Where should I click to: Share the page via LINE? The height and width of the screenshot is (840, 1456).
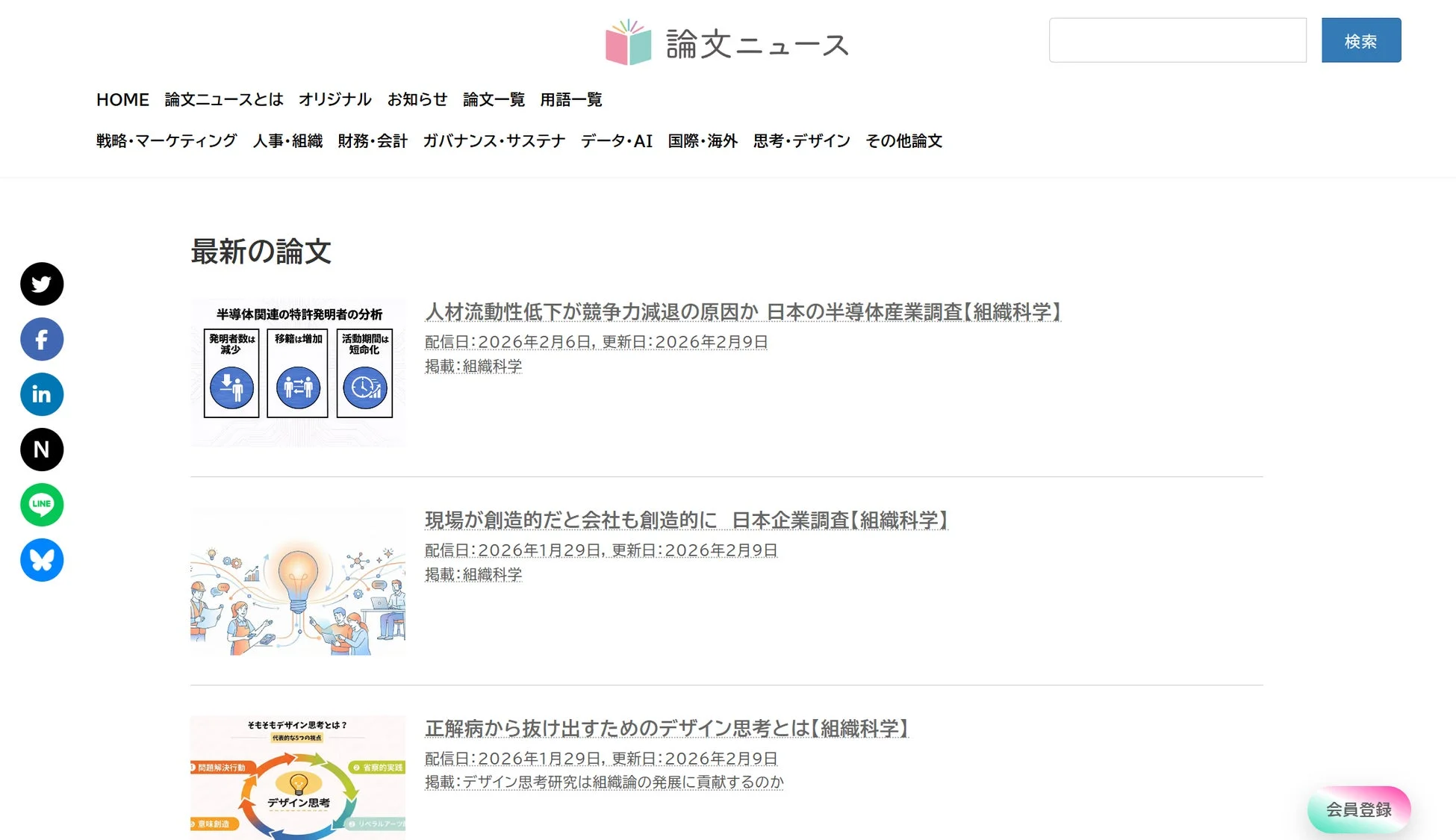[41, 505]
